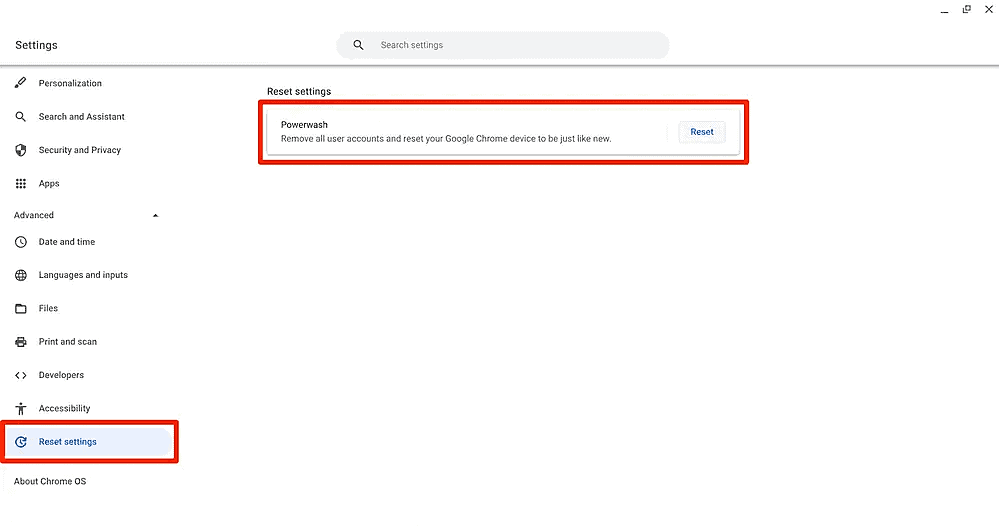Image resolution: width=999 pixels, height=526 pixels.
Task: Focus the Search settings field
Action: [x=503, y=45]
